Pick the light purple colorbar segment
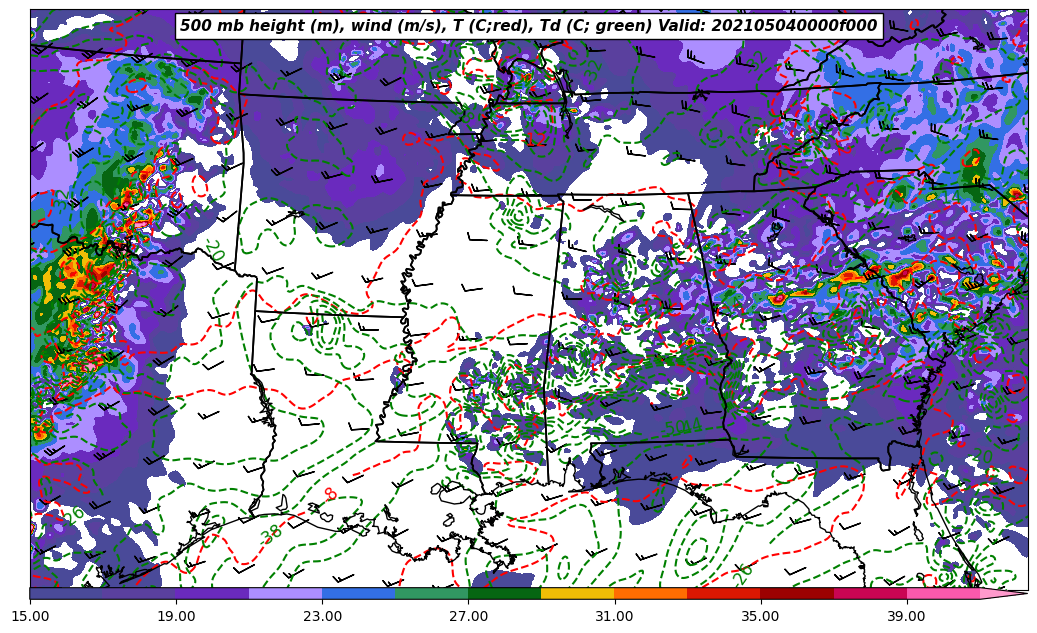The image size is (1037, 633). pos(285,594)
